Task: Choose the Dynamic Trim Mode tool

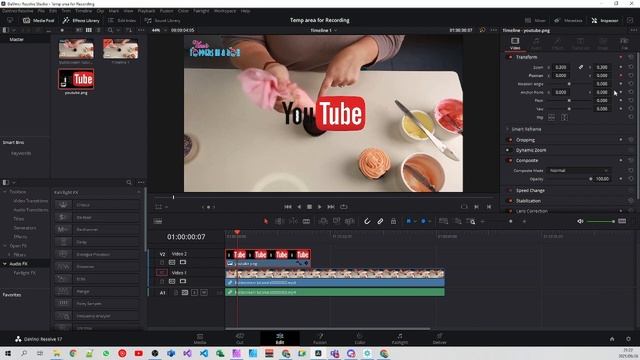Action: 293,221
